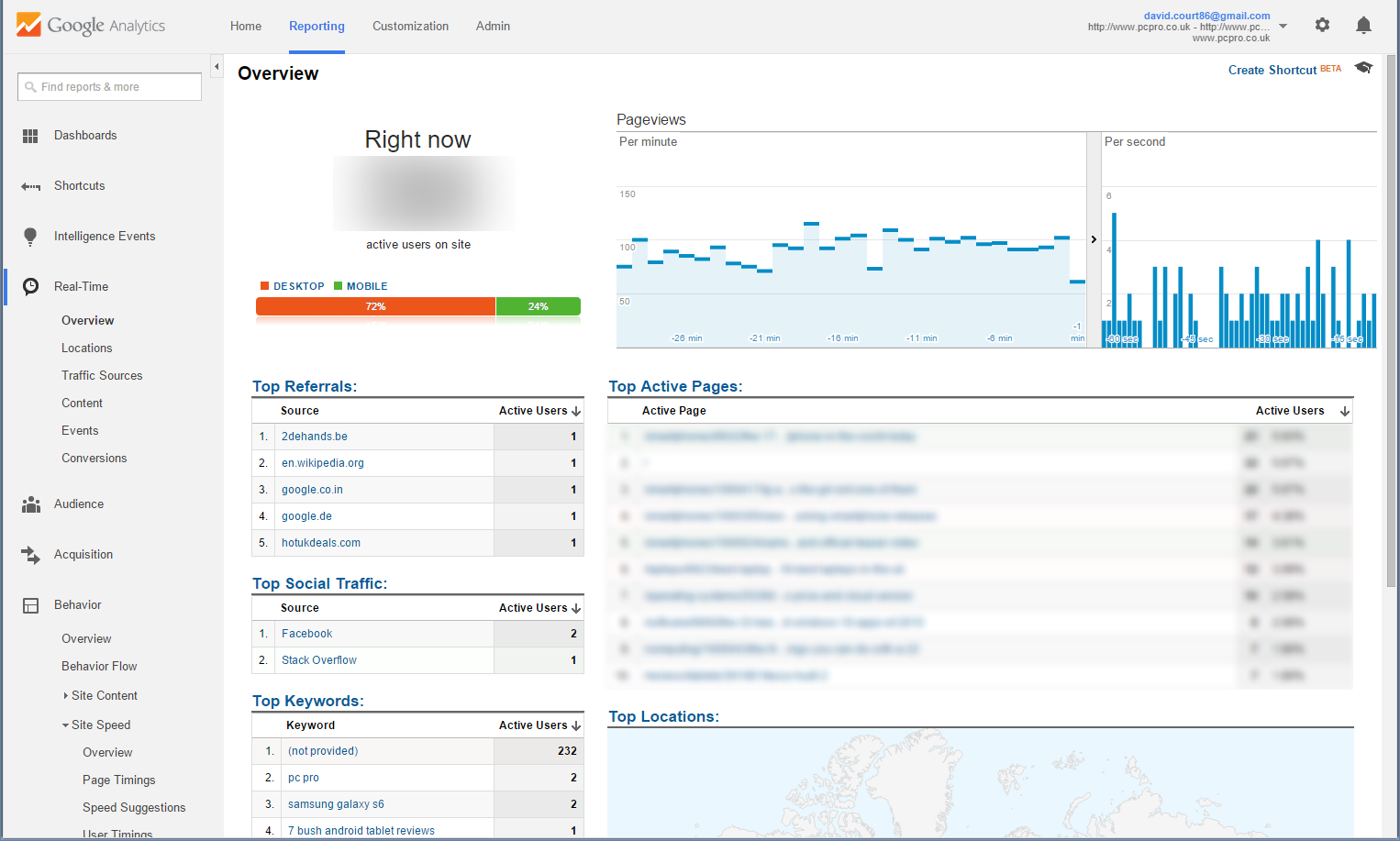Viewport: 1400px width, 841px height.
Task: Click the Audience people icon
Action: tap(31, 504)
